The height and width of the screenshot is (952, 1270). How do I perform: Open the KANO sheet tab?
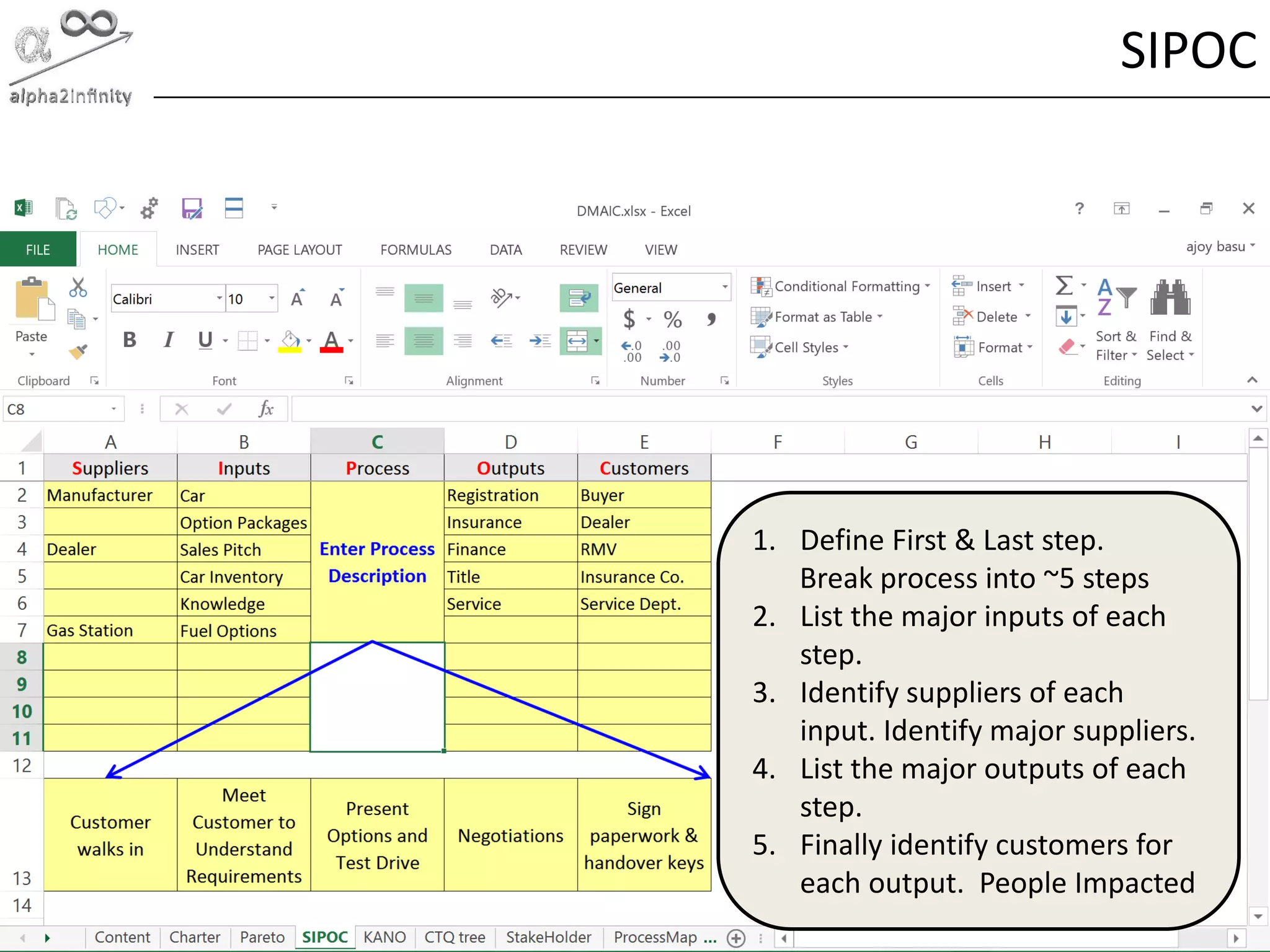click(x=384, y=937)
